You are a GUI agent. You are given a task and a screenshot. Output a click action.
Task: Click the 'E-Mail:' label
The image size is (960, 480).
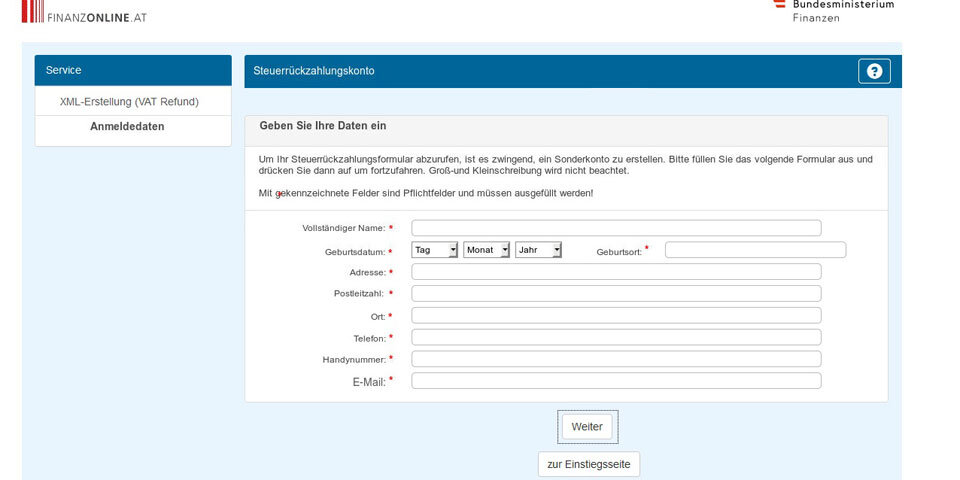click(x=369, y=382)
